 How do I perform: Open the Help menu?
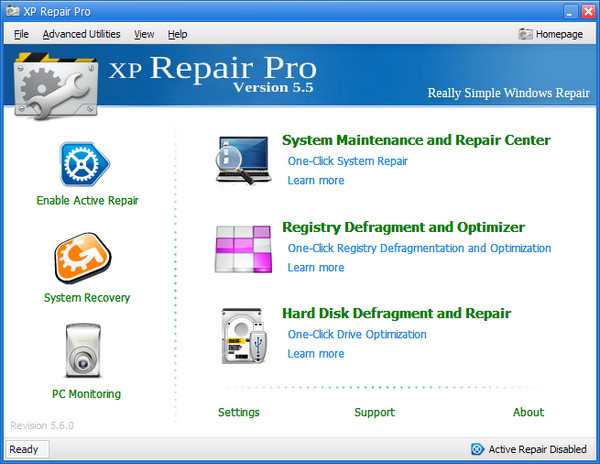click(x=177, y=34)
